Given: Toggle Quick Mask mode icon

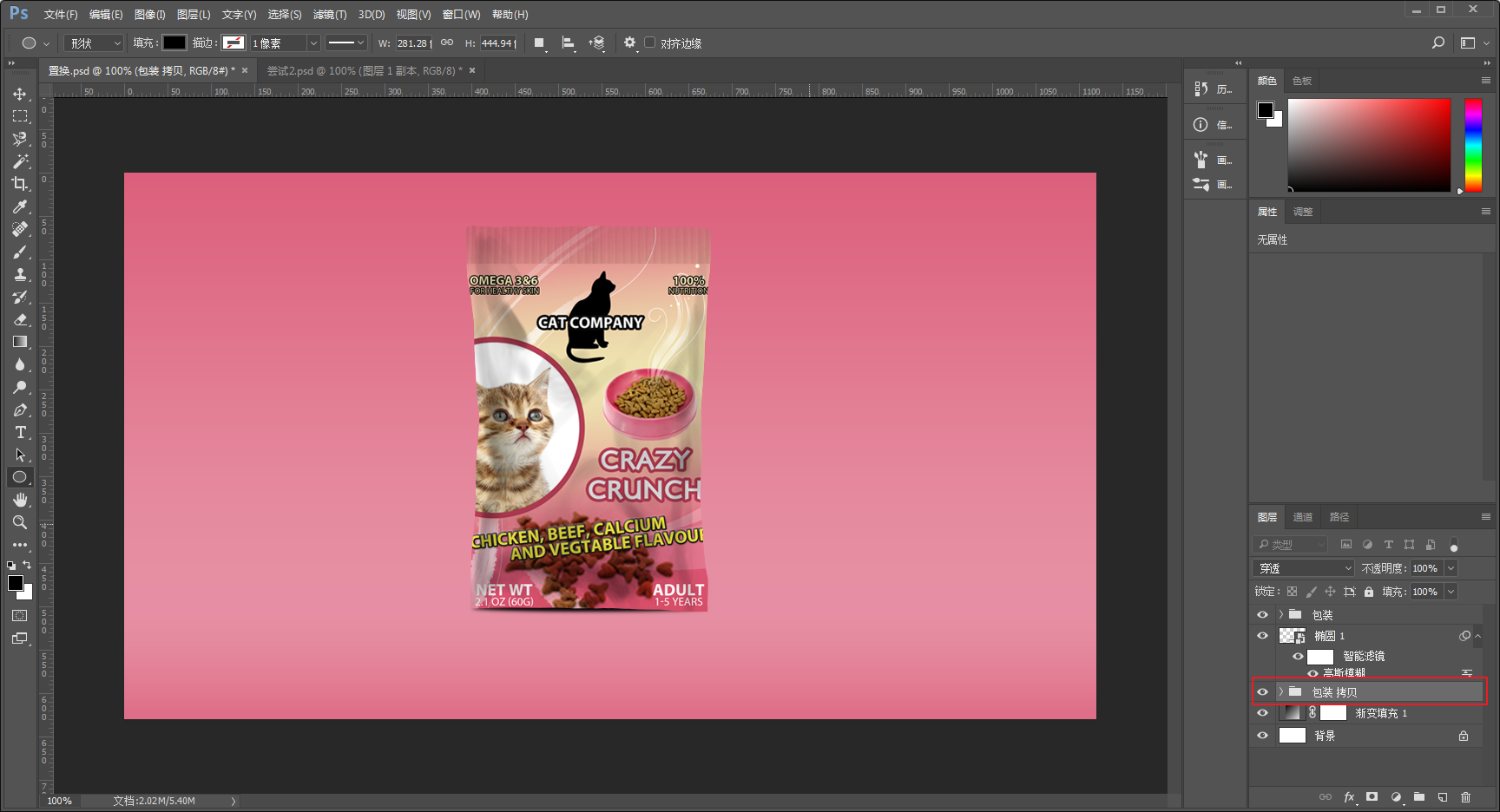Looking at the screenshot, I should coord(20,615).
